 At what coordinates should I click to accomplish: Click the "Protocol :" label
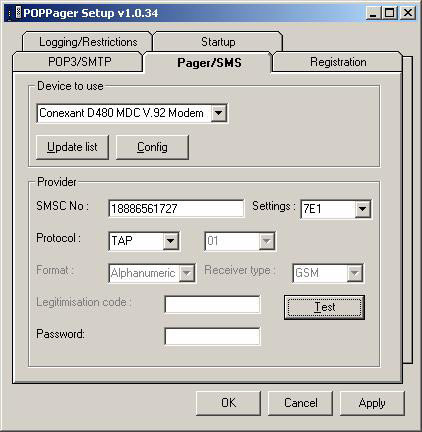pos(59,238)
